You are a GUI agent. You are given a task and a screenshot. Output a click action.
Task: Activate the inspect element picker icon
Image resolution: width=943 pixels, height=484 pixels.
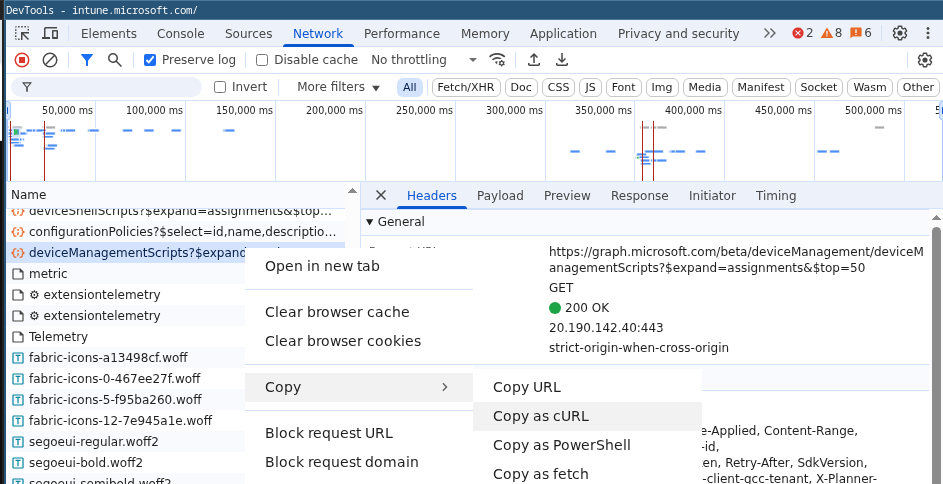coord(22,33)
